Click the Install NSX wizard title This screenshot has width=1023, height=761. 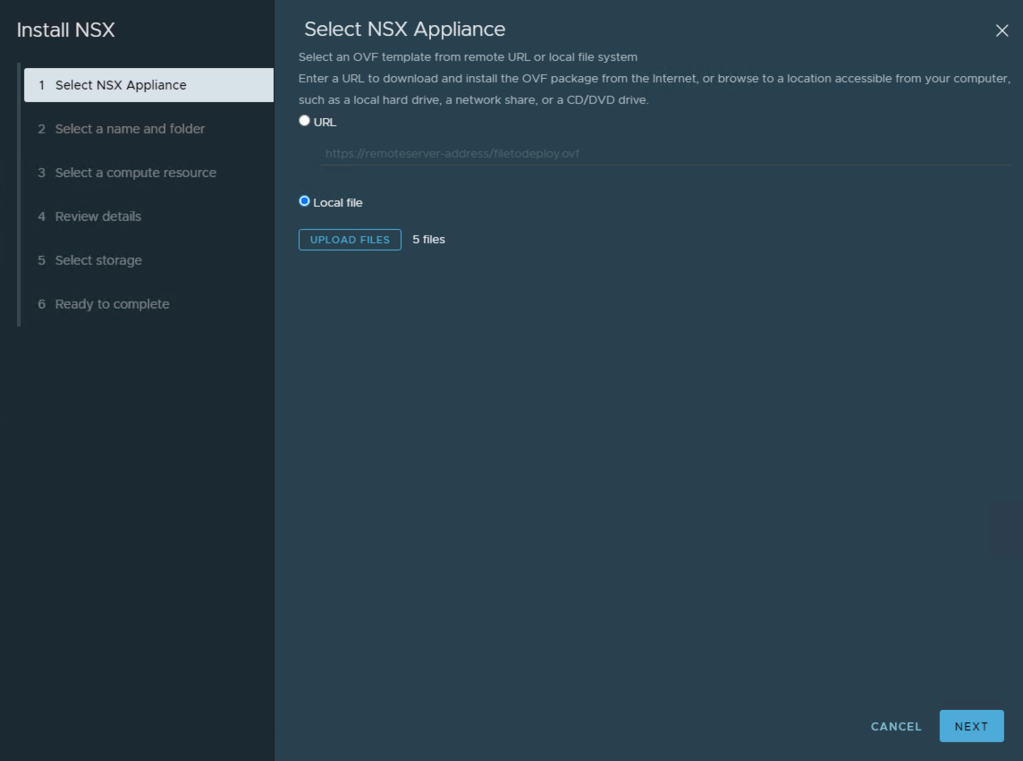pyautogui.click(x=66, y=30)
